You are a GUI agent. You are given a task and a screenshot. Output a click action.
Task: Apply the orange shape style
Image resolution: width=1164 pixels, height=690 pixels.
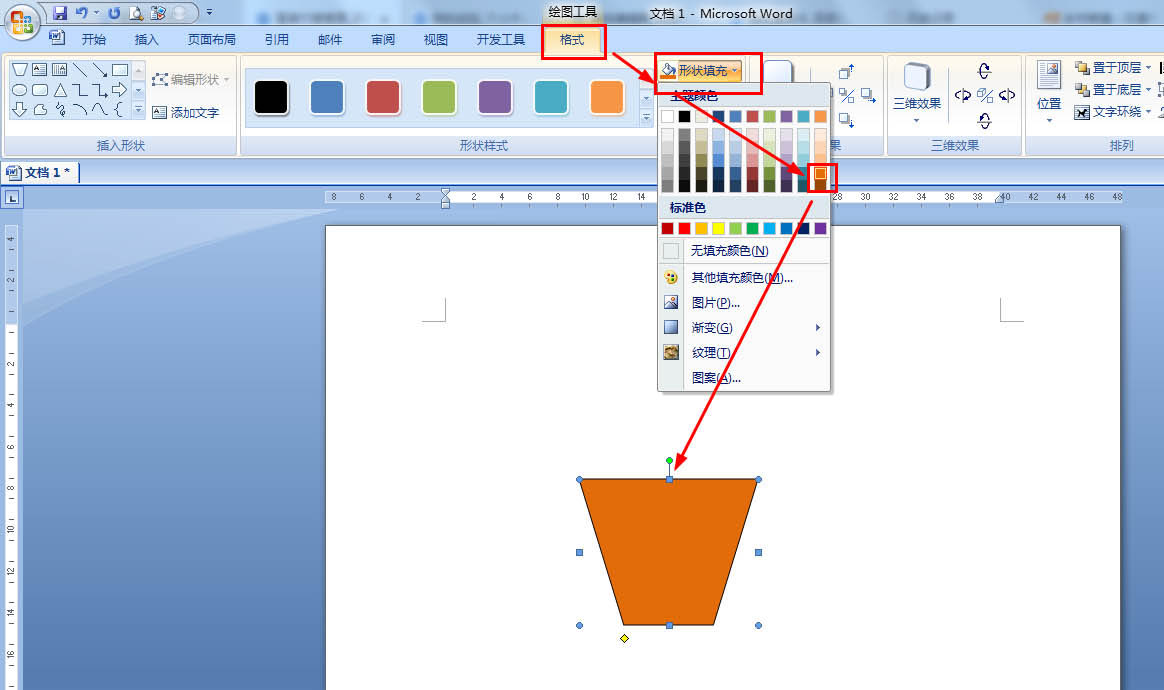(x=607, y=97)
